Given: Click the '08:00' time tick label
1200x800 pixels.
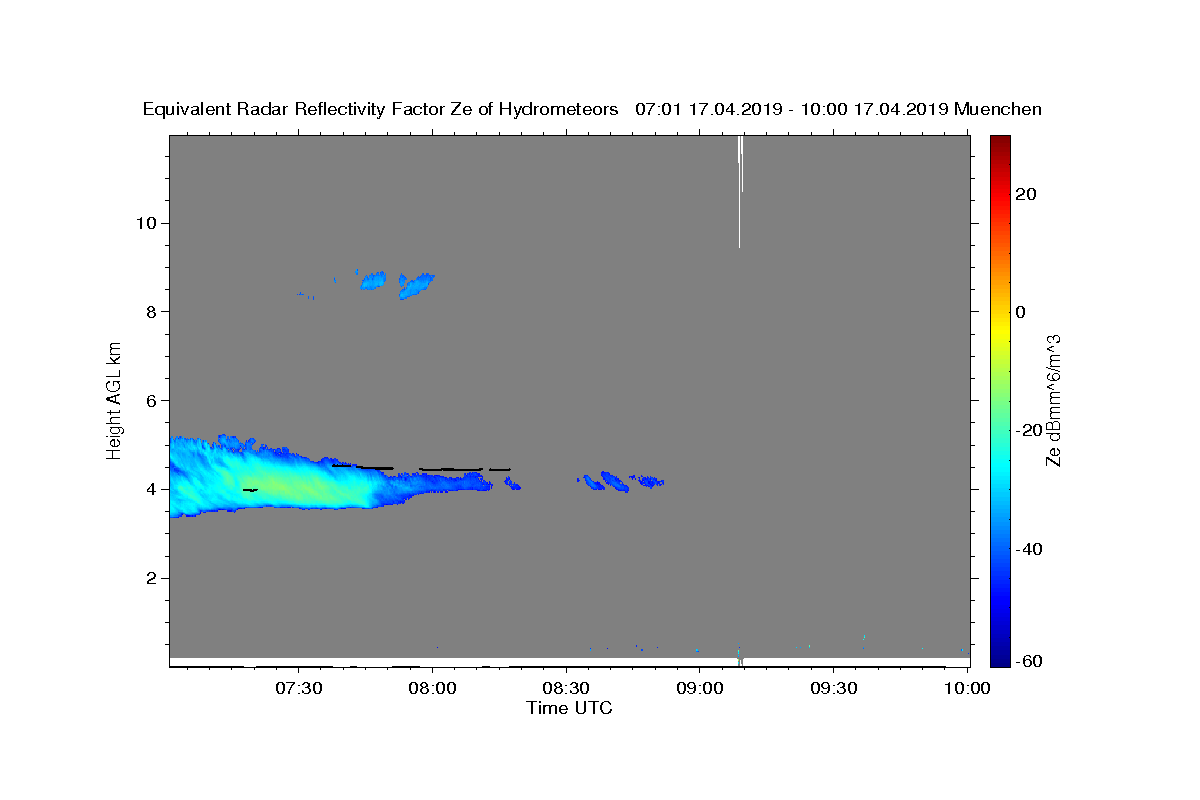Looking at the screenshot, I should 433,688.
